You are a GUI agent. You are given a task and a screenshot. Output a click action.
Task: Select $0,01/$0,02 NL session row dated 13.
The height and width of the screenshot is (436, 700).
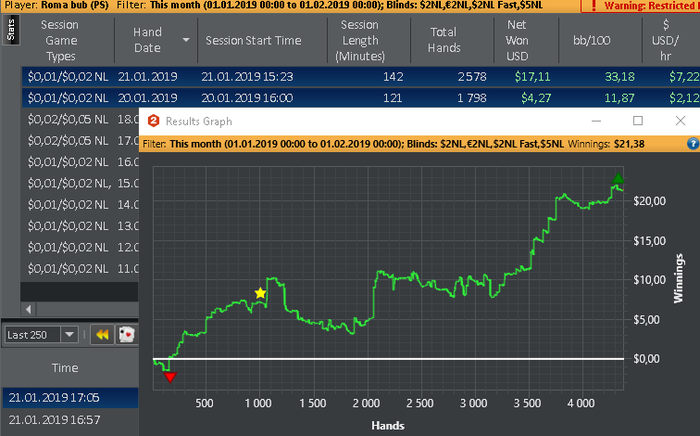point(80,226)
